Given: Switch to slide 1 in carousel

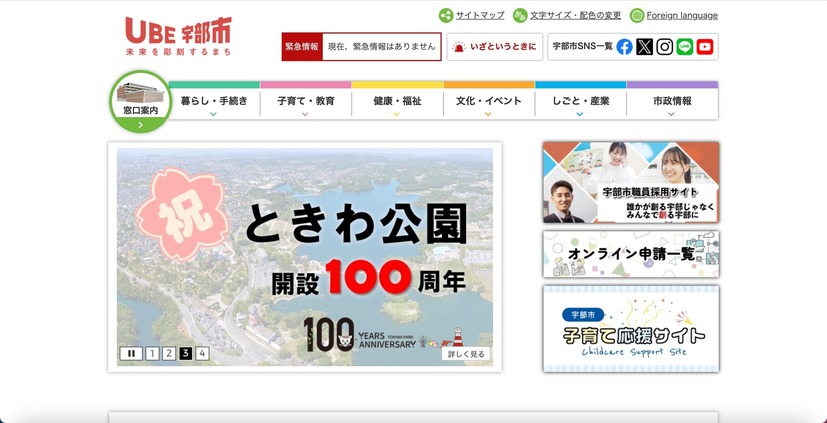Looking at the screenshot, I should click(152, 353).
